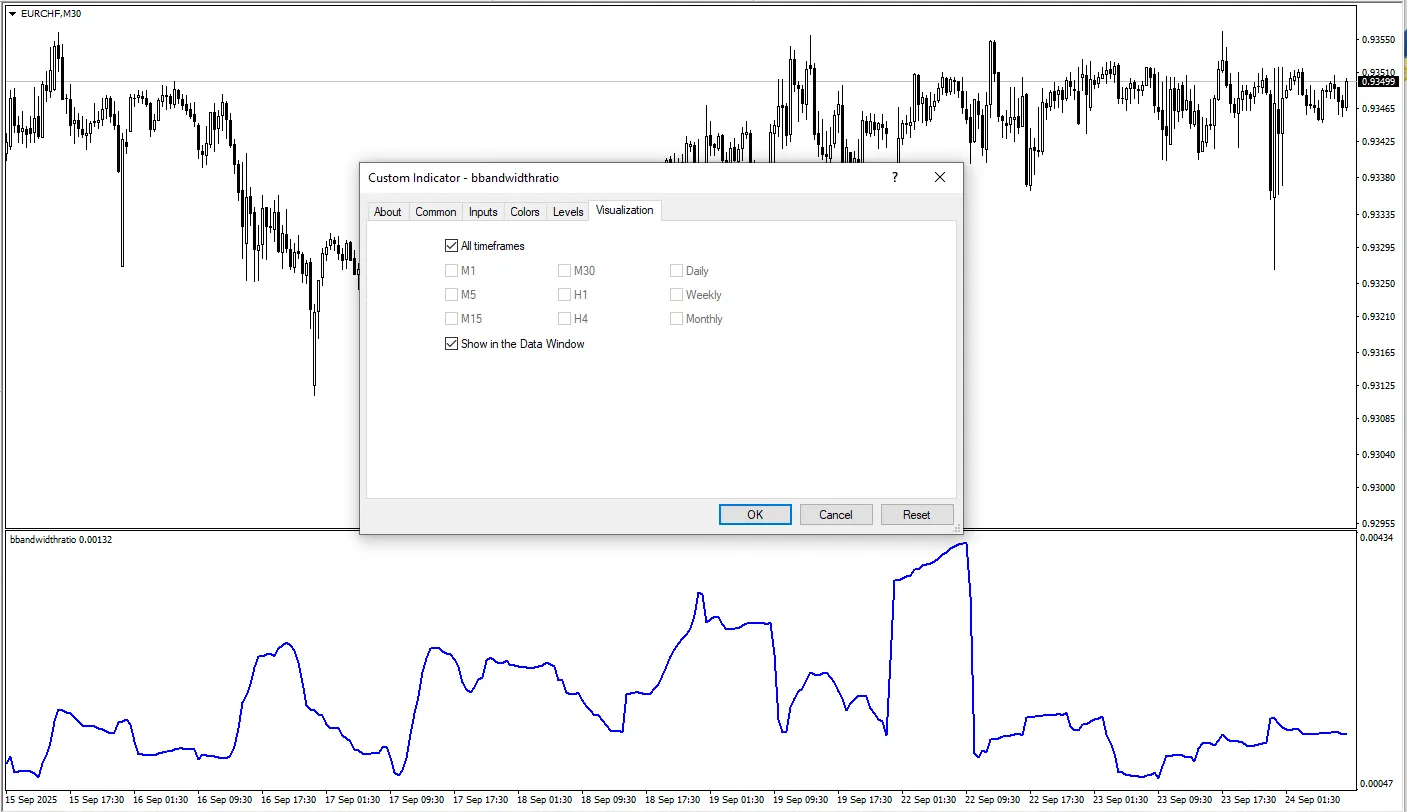Viewport: 1407px width, 812px height.
Task: Toggle Show in the Data Window checkbox
Action: tap(451, 344)
